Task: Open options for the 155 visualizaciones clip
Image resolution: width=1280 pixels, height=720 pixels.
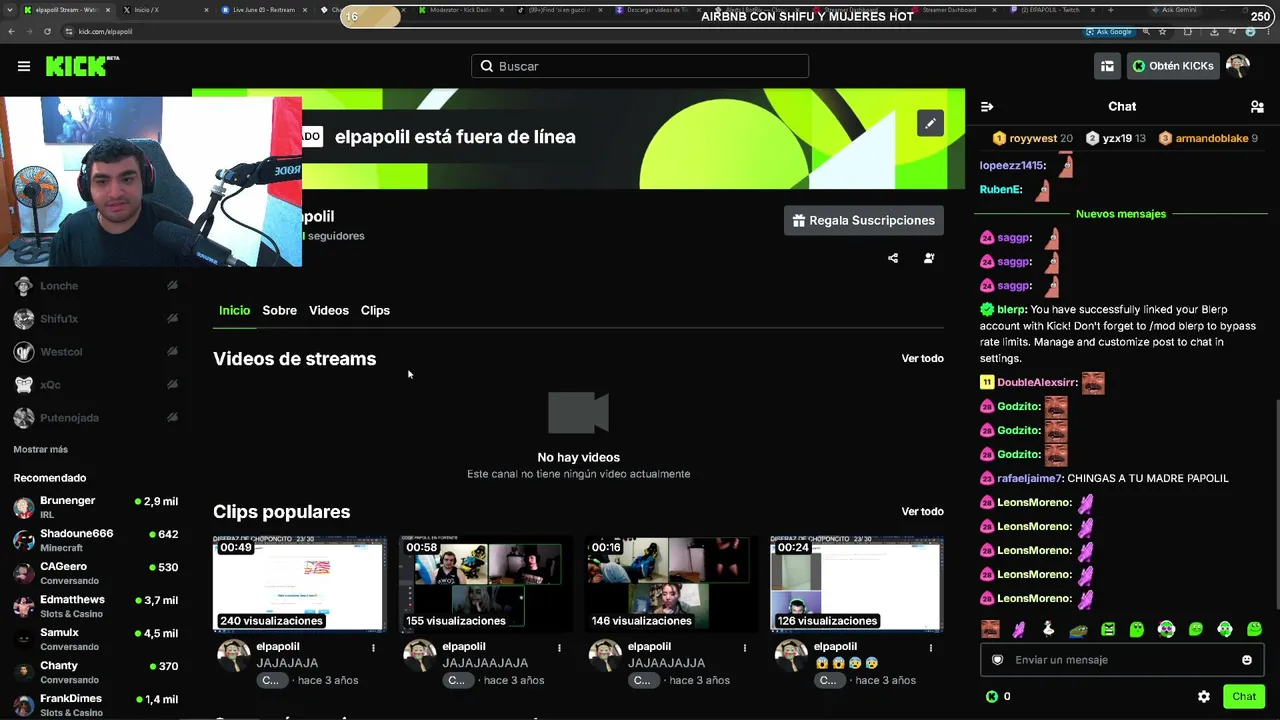Action: [559, 648]
